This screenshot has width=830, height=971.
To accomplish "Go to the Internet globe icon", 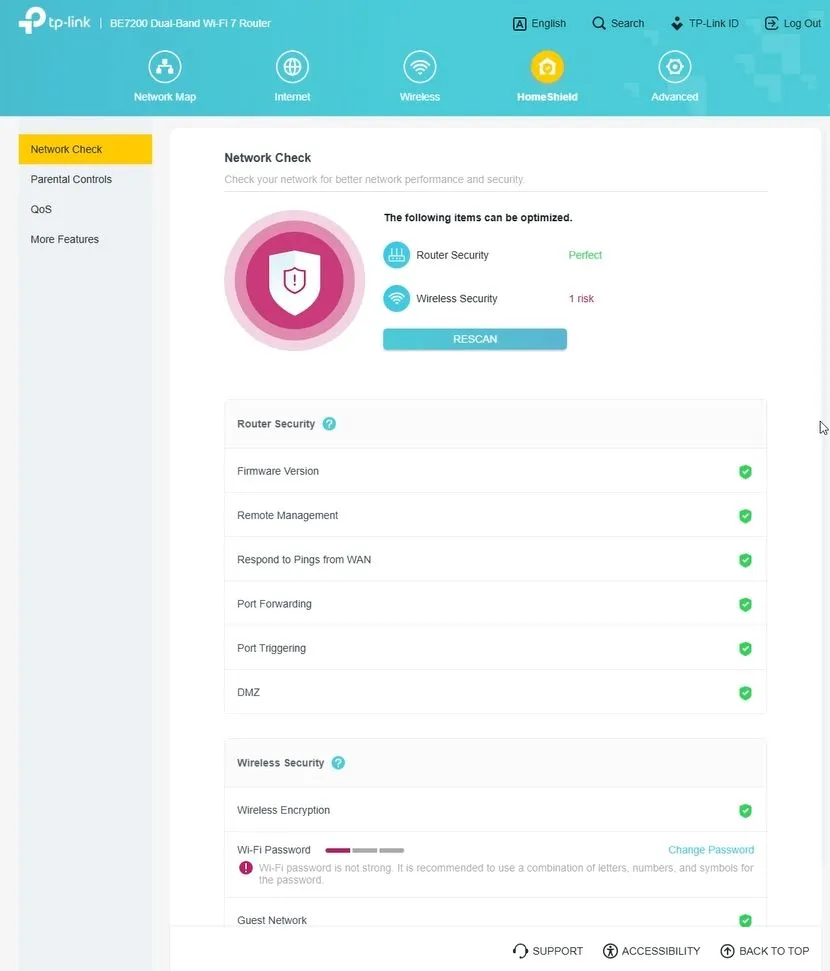I will pyautogui.click(x=292, y=68).
